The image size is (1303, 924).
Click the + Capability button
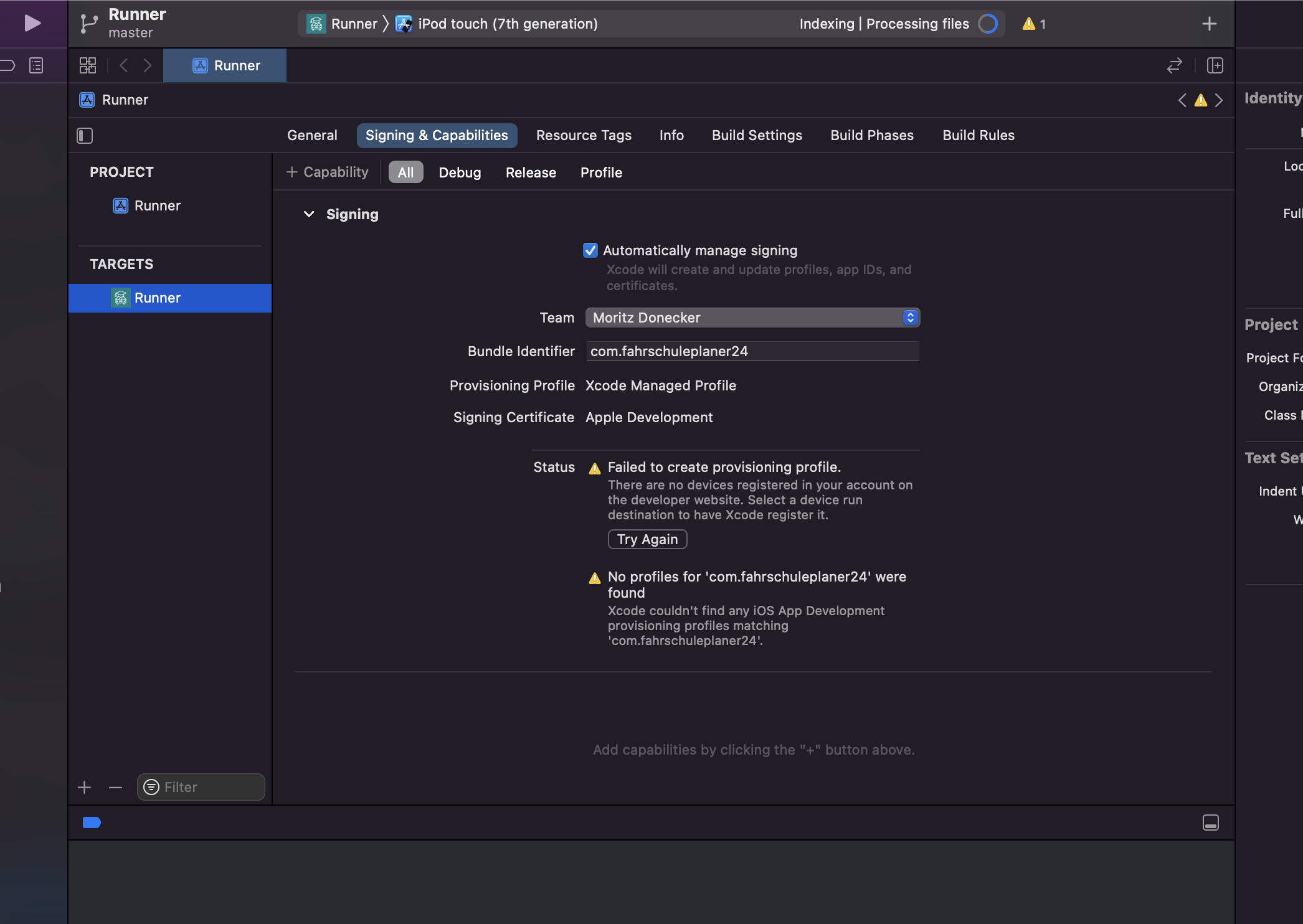tap(327, 172)
